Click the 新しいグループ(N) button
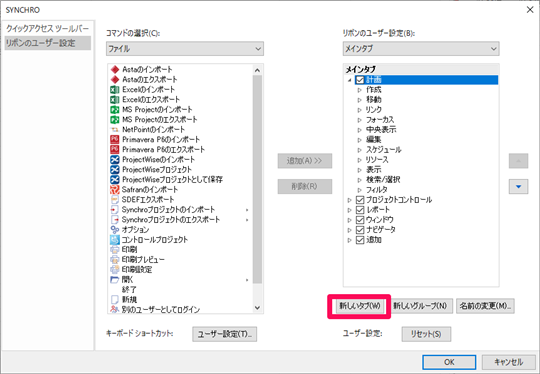Viewport: 540px width, 374px height. pos(422,306)
